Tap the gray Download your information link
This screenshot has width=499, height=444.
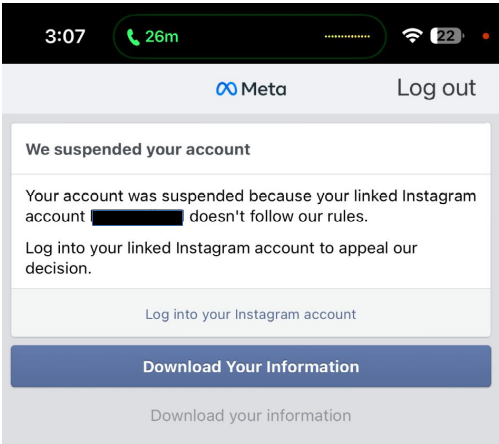pos(251,416)
